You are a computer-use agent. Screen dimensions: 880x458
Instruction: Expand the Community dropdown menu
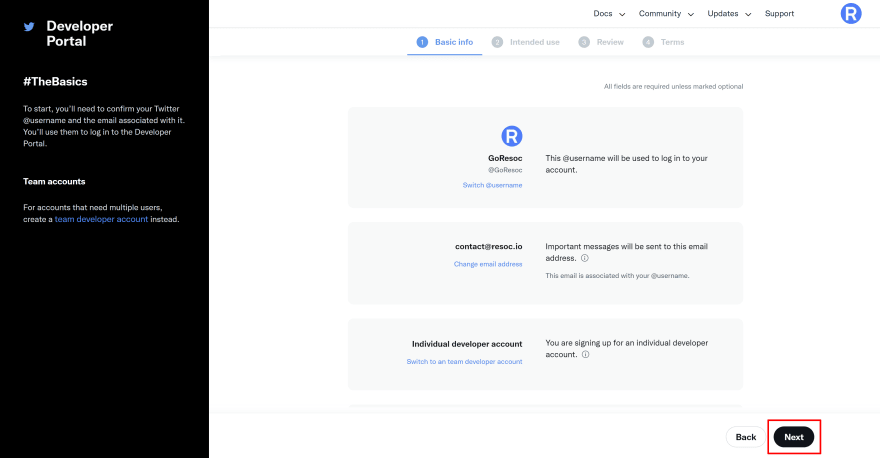[x=666, y=13]
